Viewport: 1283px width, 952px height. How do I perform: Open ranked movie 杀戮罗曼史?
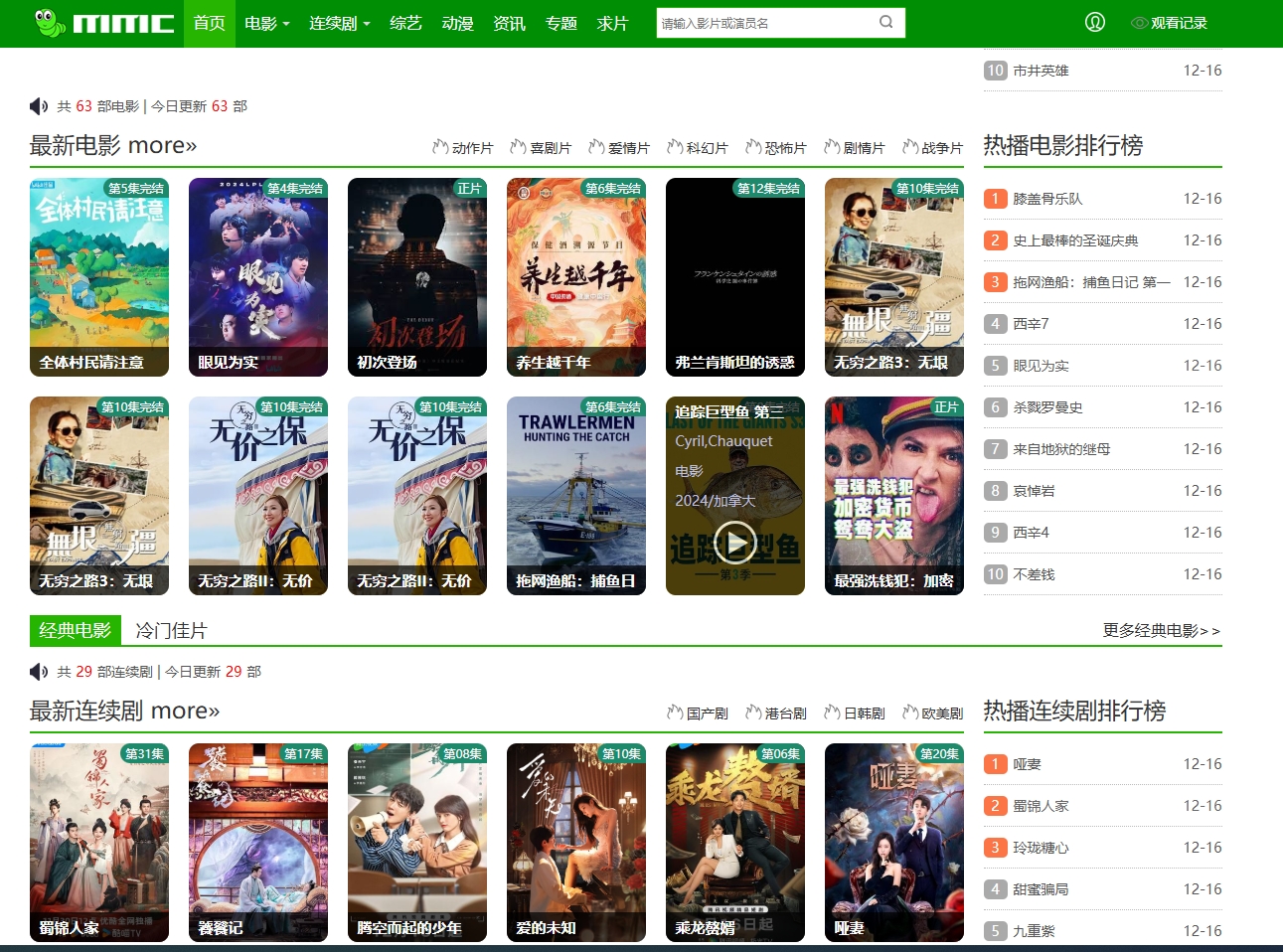tap(1048, 407)
